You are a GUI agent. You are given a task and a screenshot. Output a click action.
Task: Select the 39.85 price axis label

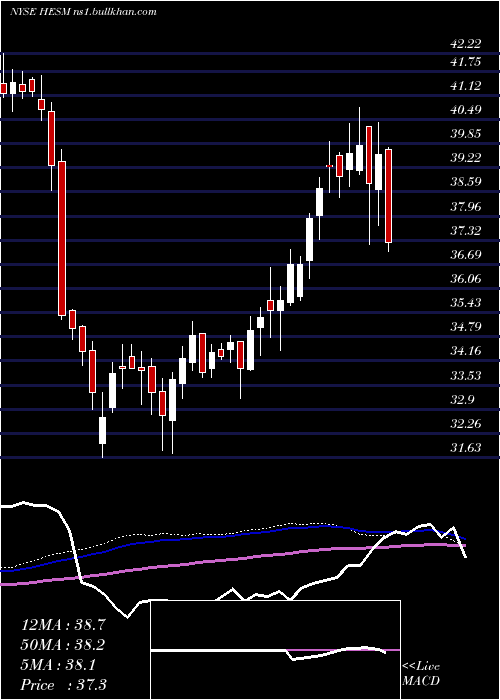click(466, 134)
